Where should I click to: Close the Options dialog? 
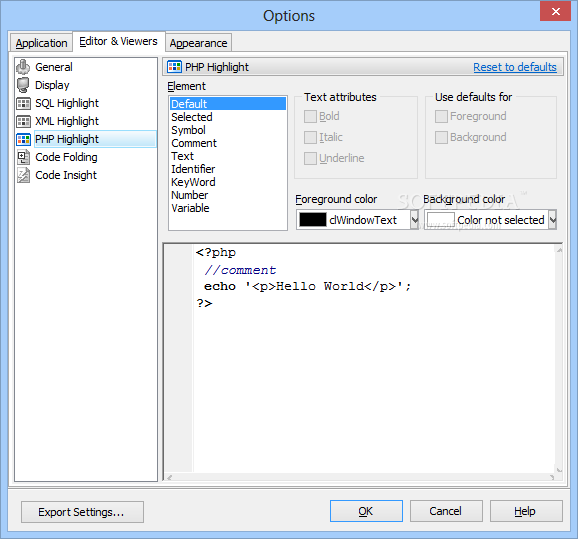tap(556, 11)
